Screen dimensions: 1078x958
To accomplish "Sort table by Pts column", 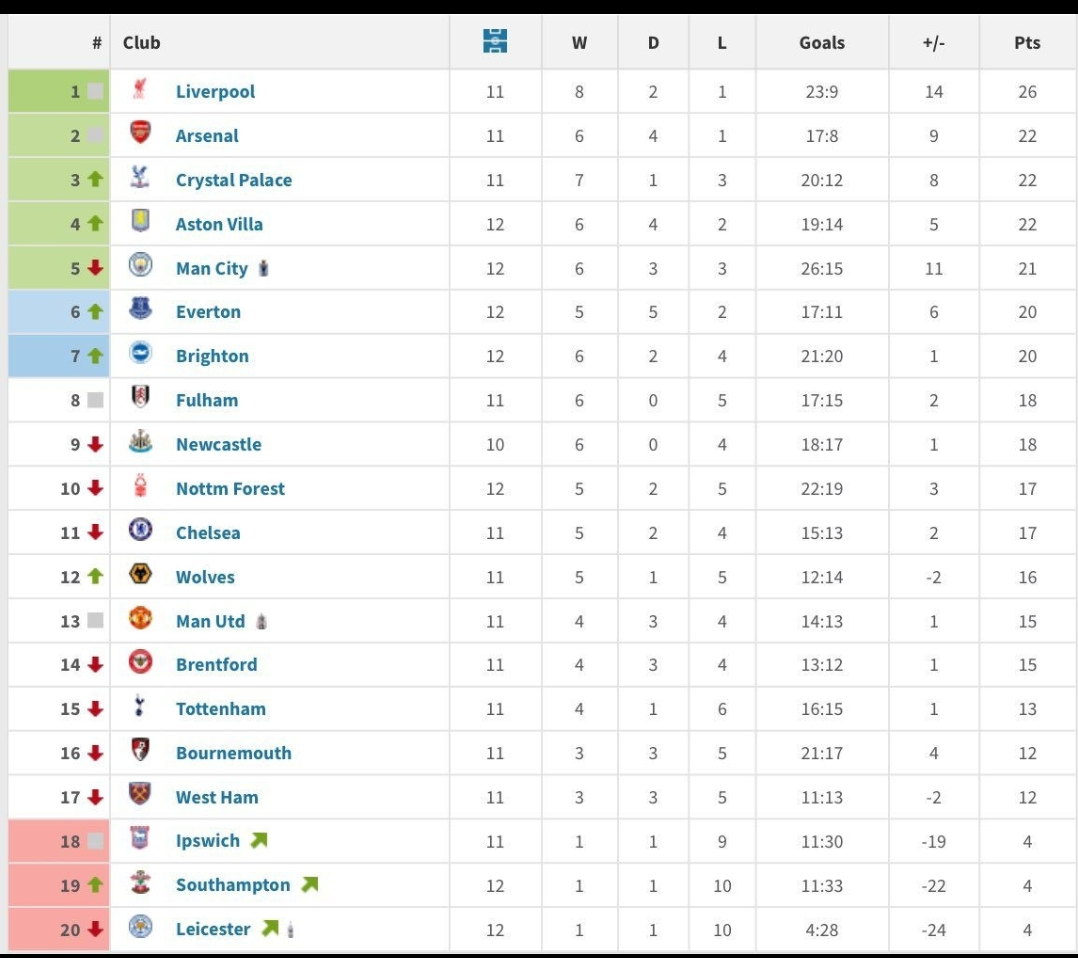I will 1027,43.
